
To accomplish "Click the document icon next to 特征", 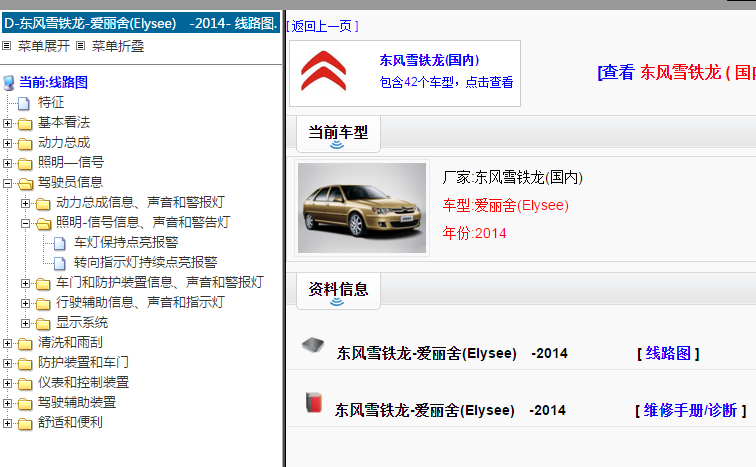I will tap(24, 103).
